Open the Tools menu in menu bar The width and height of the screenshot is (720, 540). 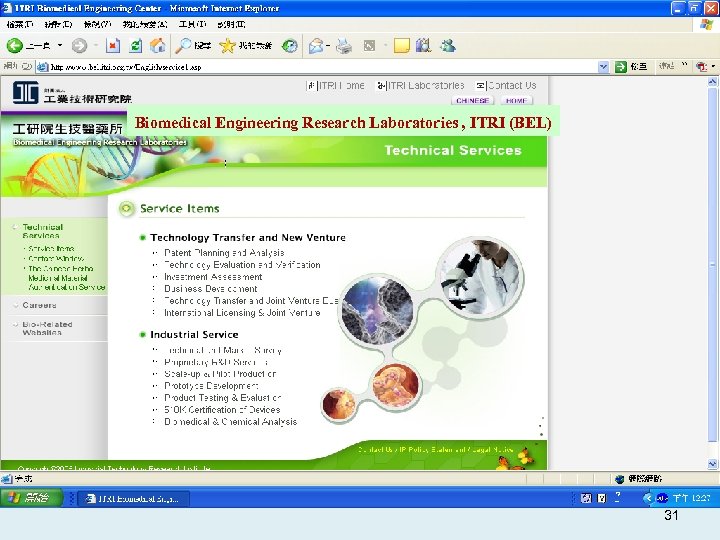[x=192, y=24]
